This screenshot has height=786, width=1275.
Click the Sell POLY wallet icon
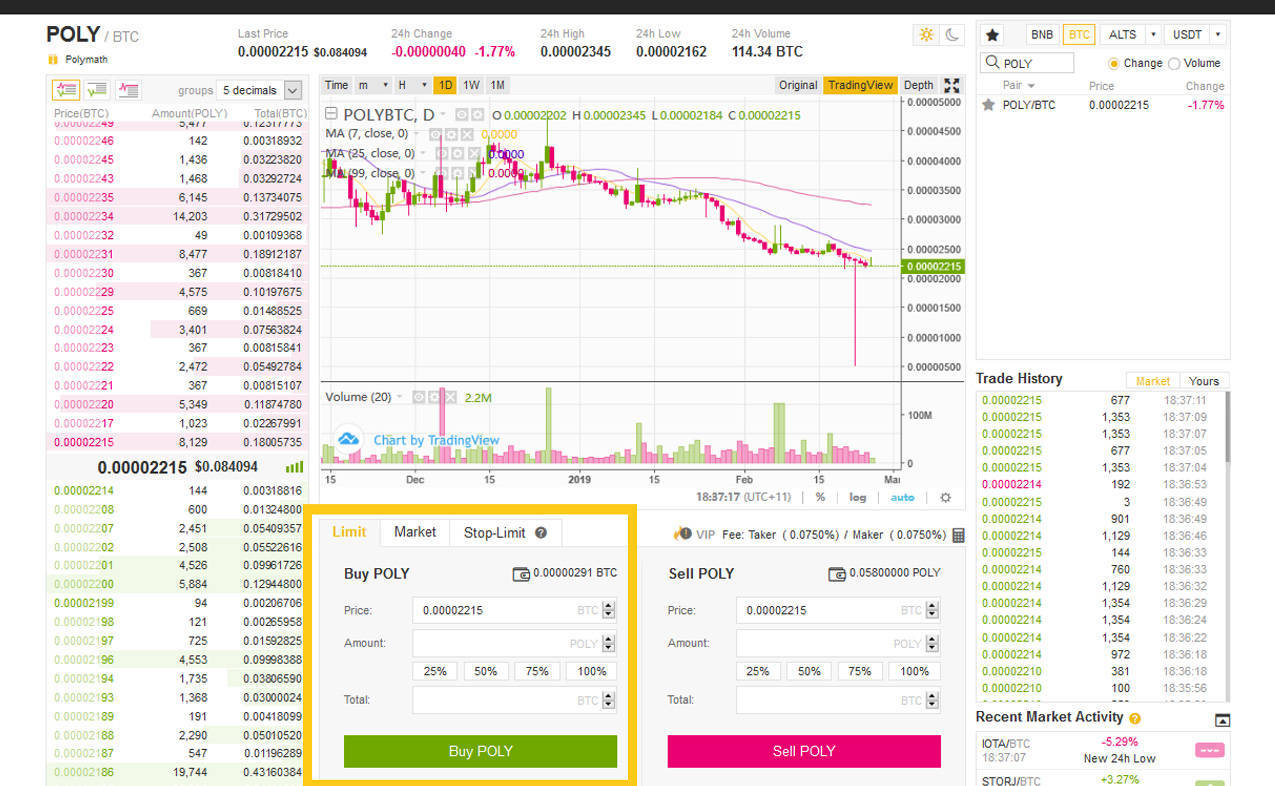837,574
